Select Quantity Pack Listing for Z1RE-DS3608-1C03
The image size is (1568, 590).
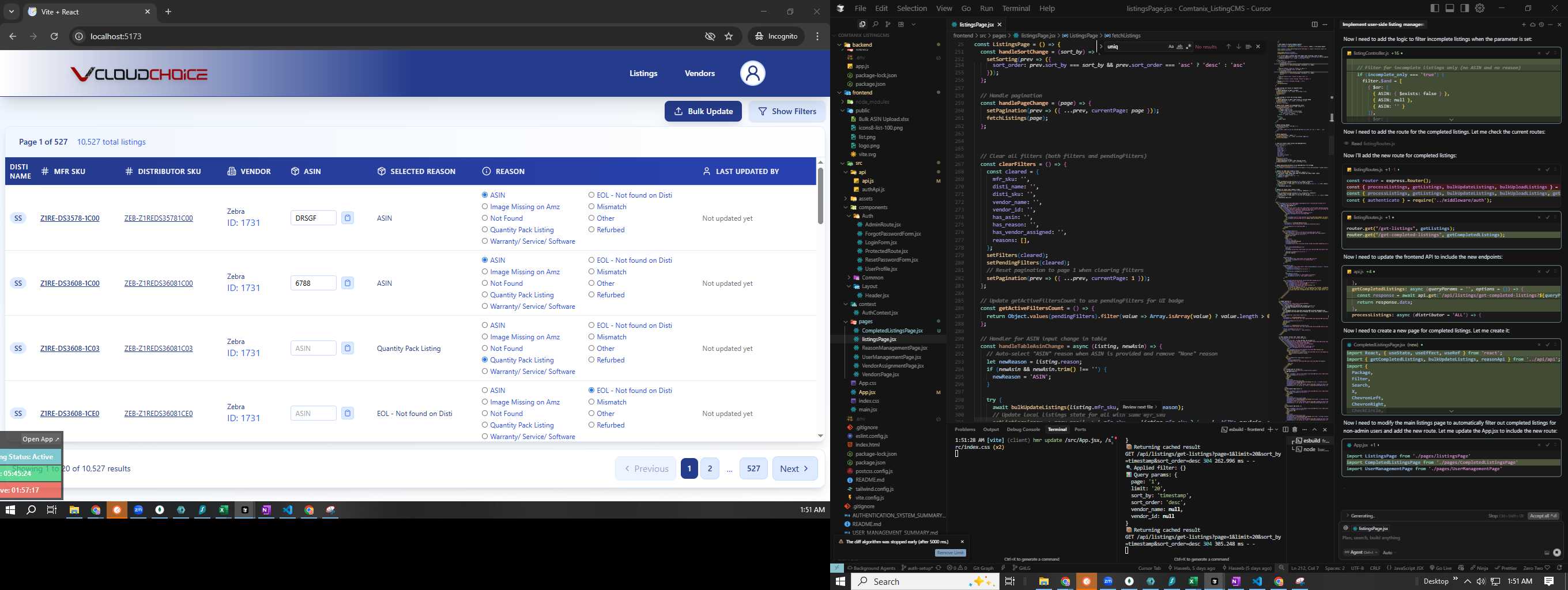[x=485, y=360]
